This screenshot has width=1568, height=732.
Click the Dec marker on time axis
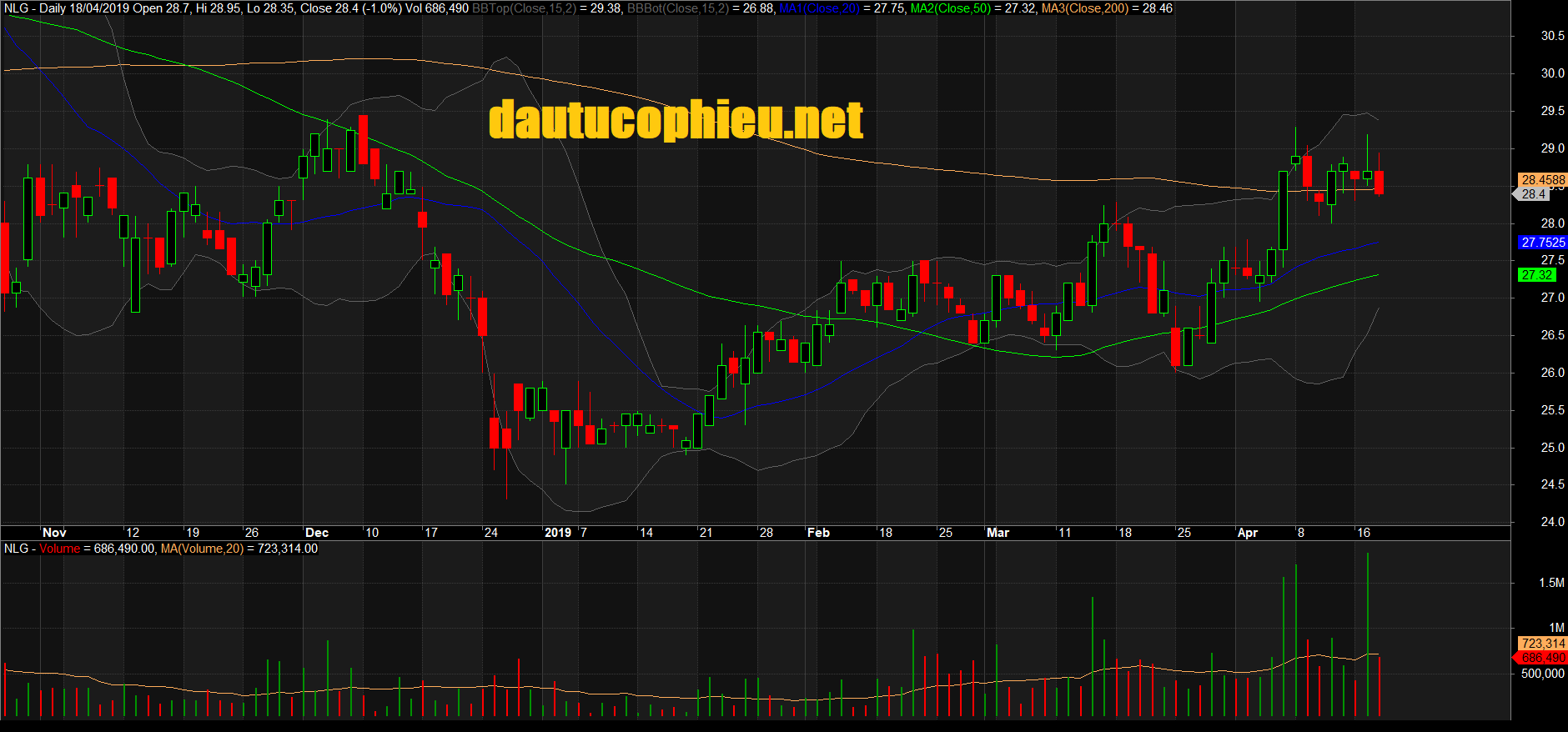317,533
